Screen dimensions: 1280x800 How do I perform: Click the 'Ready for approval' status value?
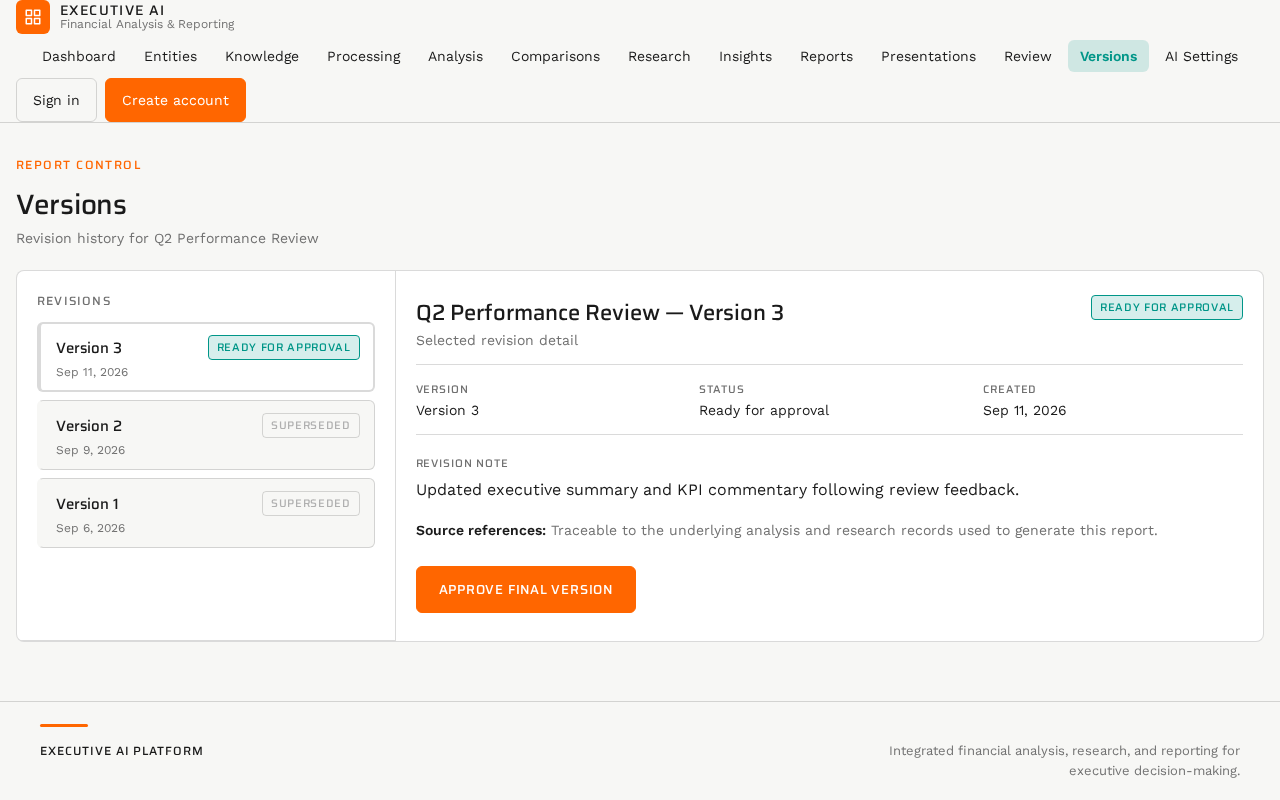[764, 410]
